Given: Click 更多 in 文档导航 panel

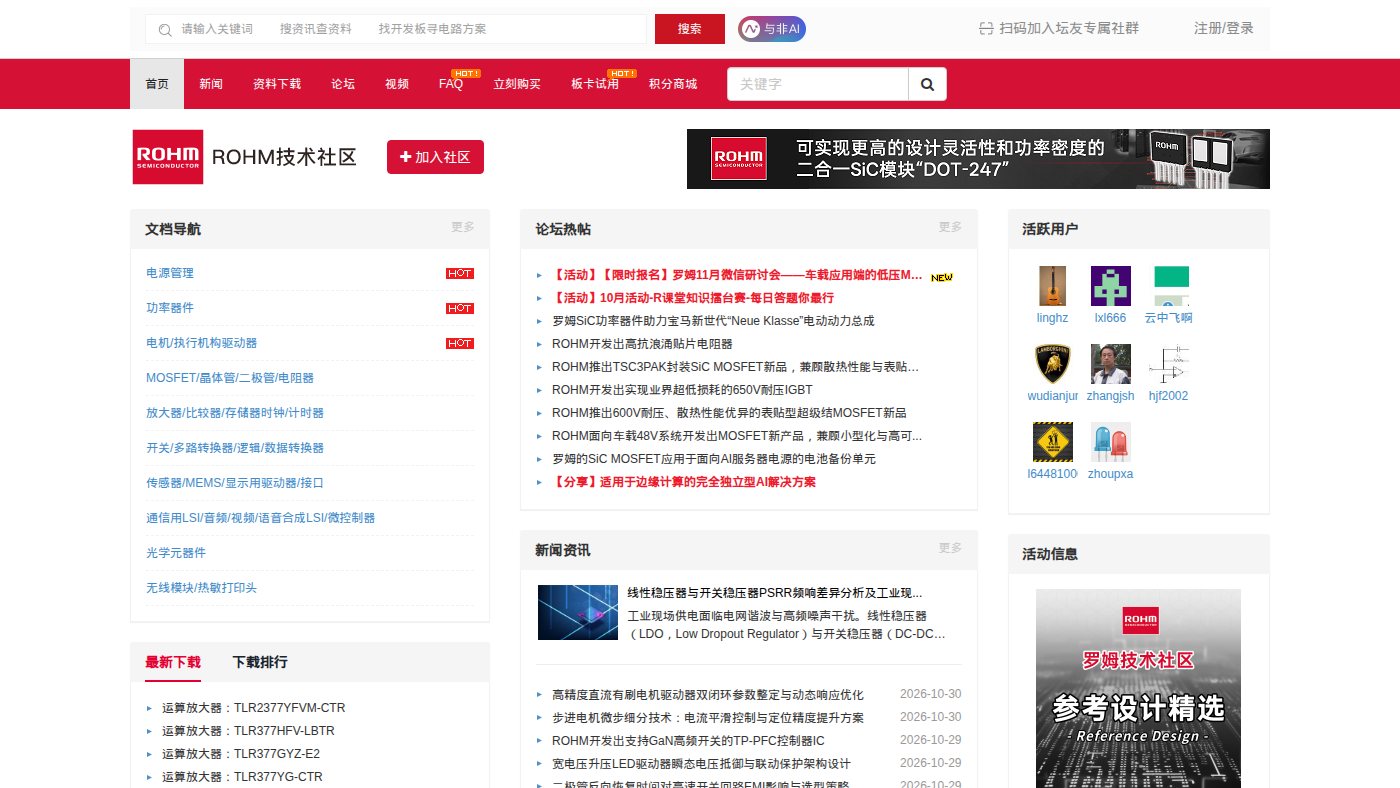Looking at the screenshot, I should [463, 227].
